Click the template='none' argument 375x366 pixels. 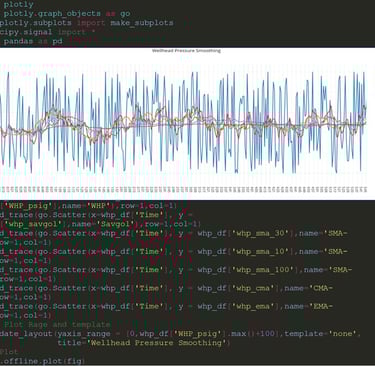coord(320,334)
